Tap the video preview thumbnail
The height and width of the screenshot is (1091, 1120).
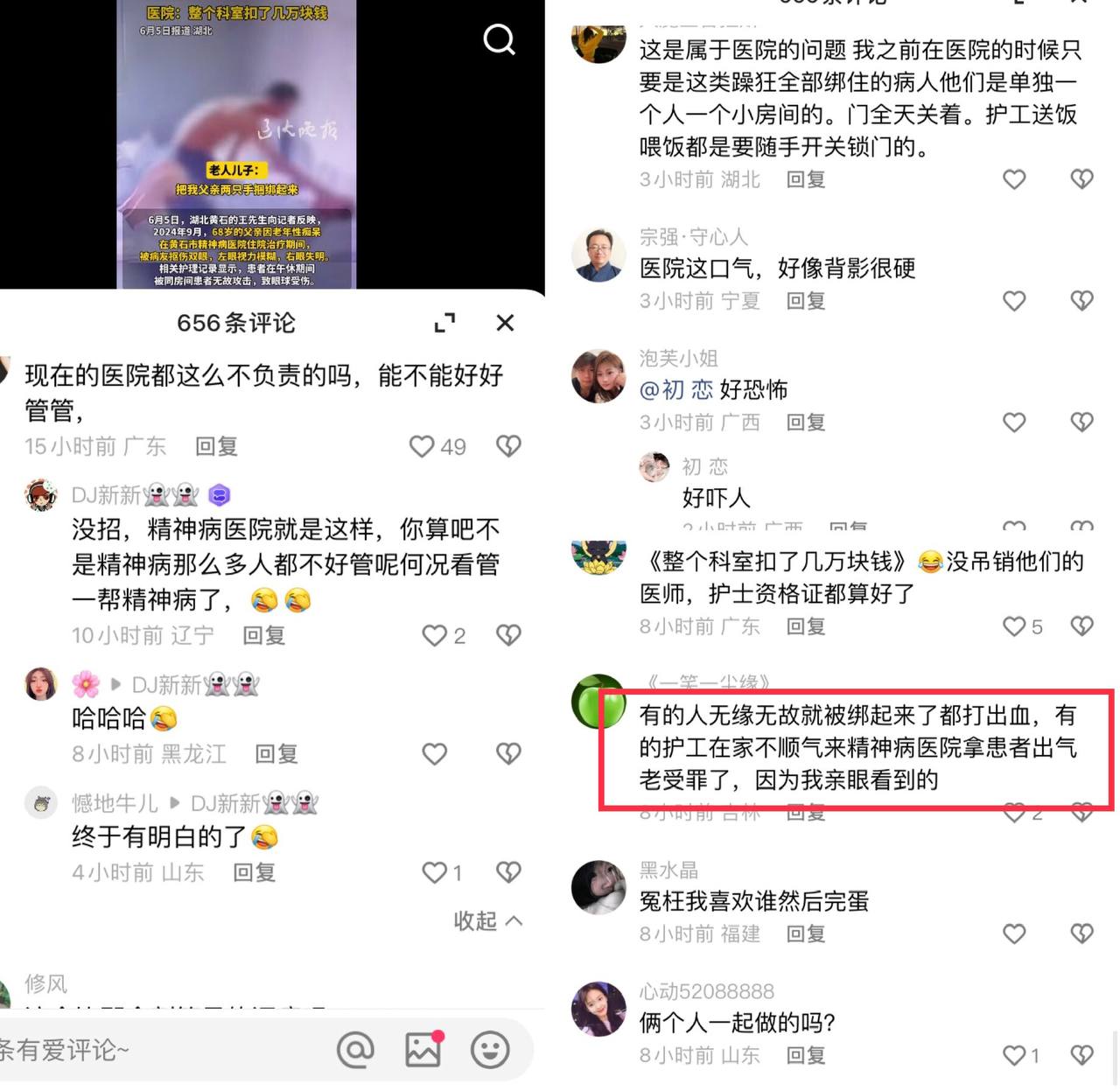[x=236, y=144]
